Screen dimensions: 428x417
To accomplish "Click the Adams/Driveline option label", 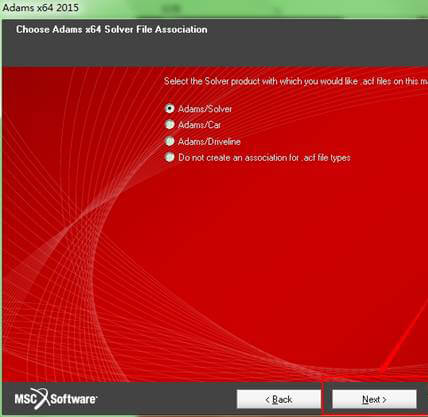I will point(209,141).
